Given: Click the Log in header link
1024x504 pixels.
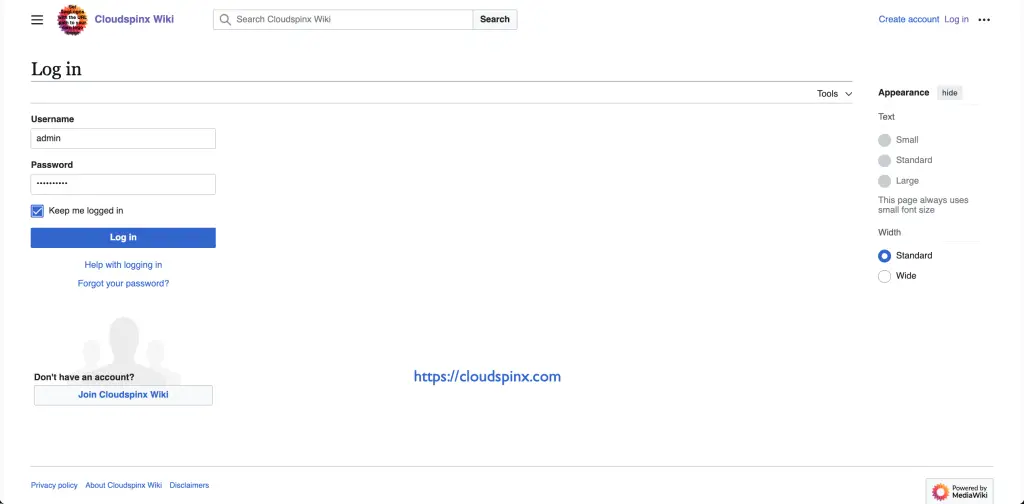Looking at the screenshot, I should 956,19.
